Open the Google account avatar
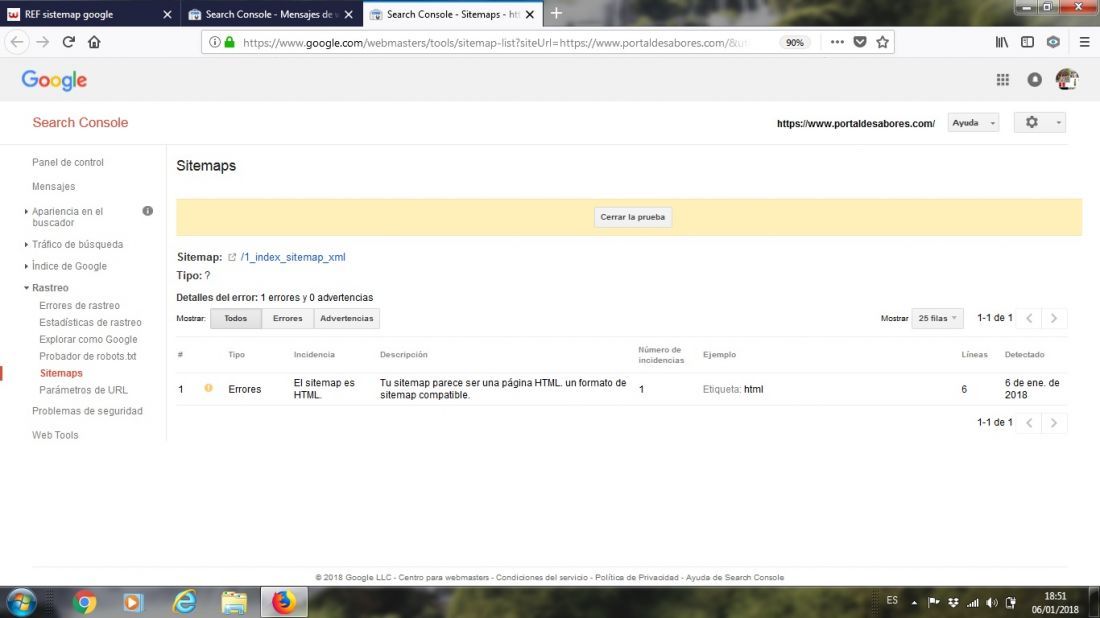Image resolution: width=1100 pixels, height=618 pixels. (x=1067, y=79)
